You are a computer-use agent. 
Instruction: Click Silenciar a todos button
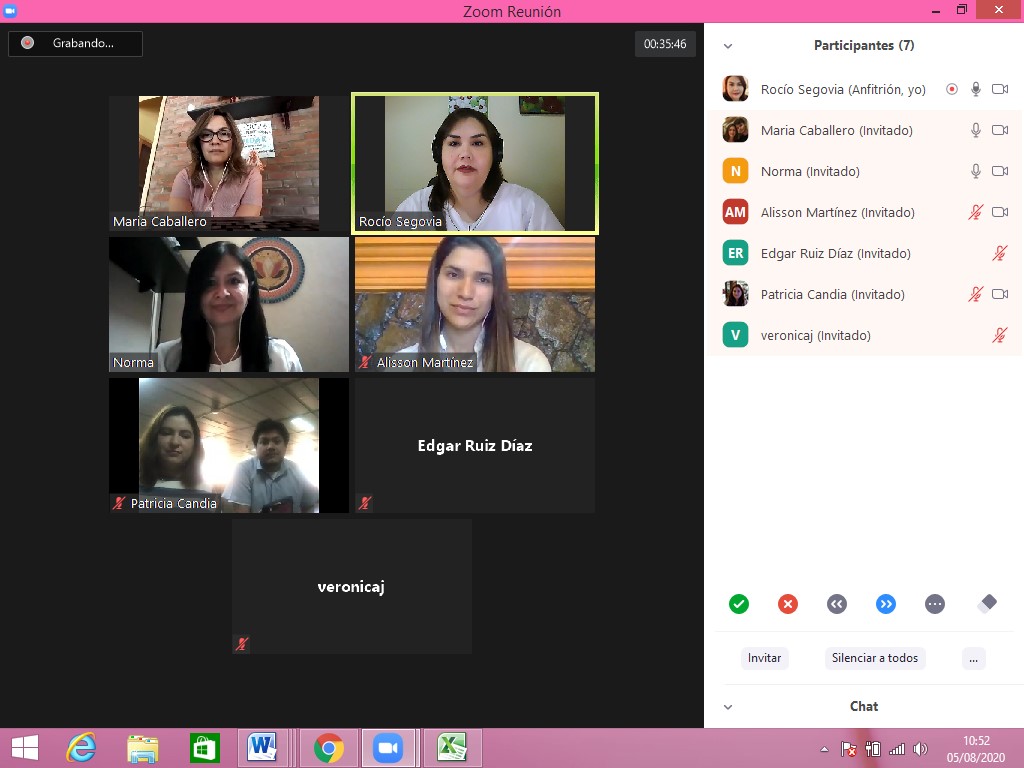point(875,658)
